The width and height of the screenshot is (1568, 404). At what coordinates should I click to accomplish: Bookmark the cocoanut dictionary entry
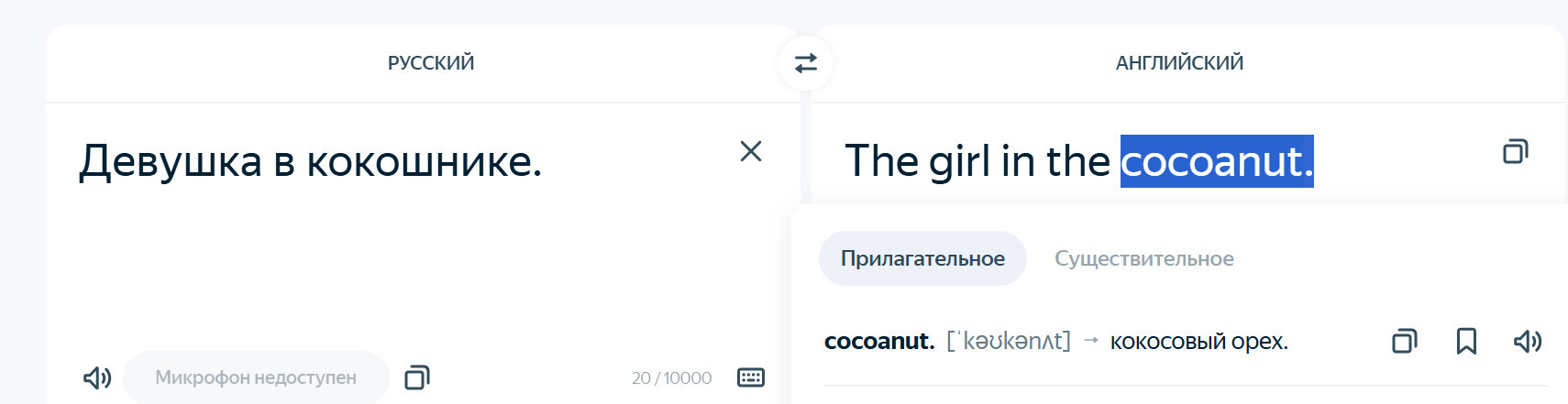[1466, 342]
